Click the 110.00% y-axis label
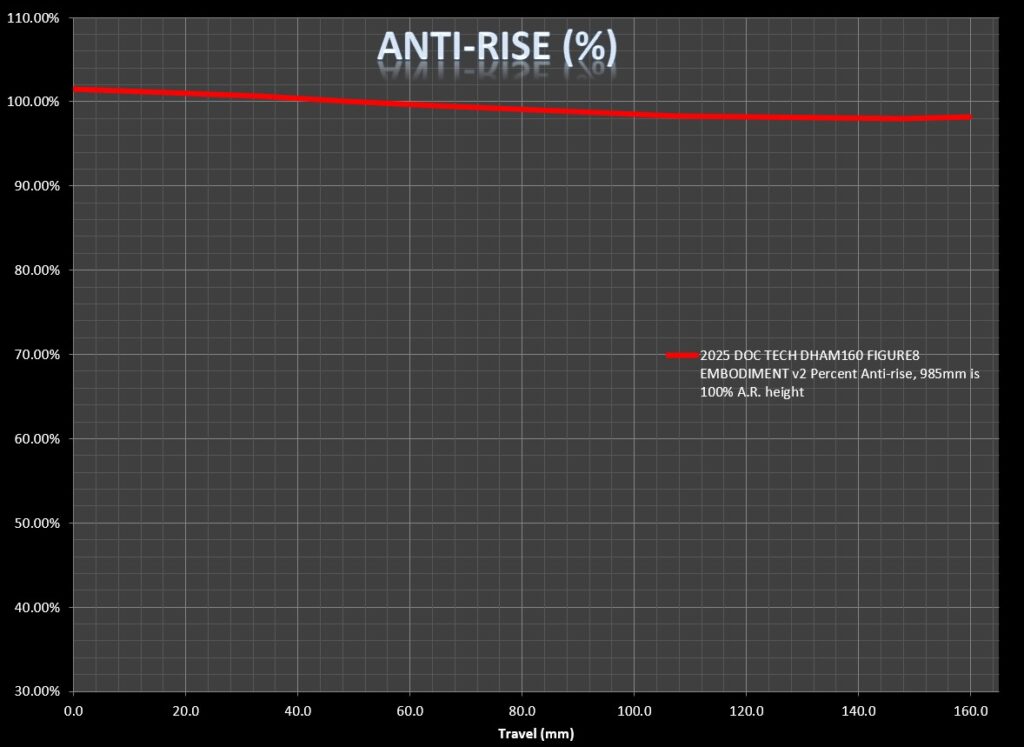The height and width of the screenshot is (747, 1024). tap(34, 17)
